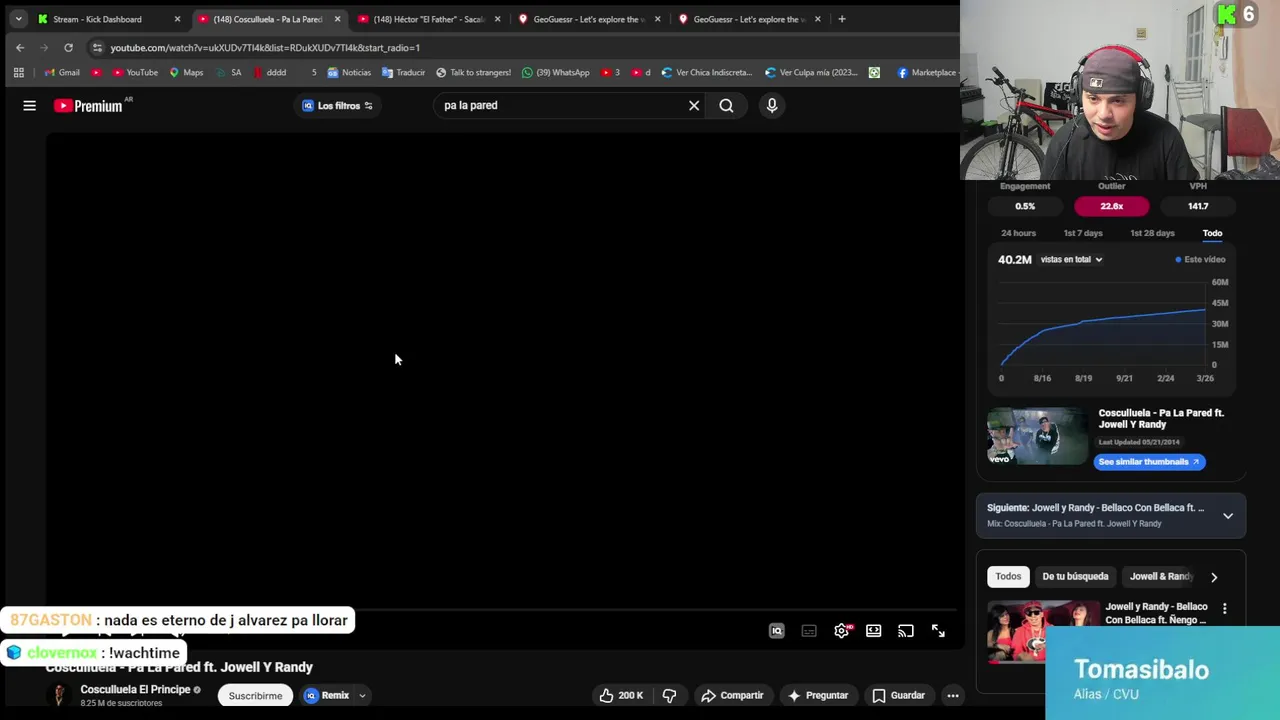Select the 1st 28 days stats range
This screenshot has width=1280, height=720.
1152,233
